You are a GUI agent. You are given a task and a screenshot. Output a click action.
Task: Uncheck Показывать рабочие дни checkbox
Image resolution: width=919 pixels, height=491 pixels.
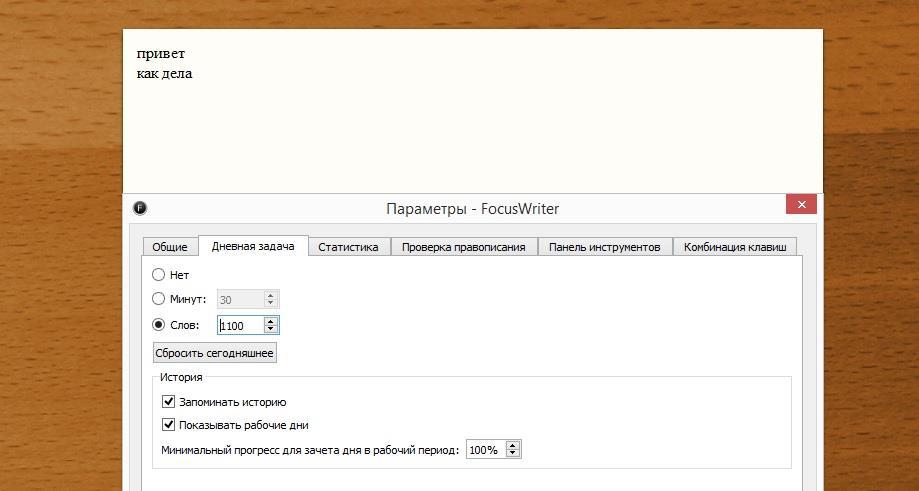169,425
